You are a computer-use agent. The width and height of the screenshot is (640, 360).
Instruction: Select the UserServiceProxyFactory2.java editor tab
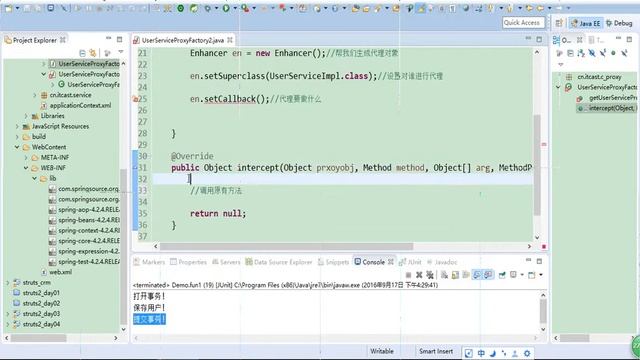pyautogui.click(x=183, y=40)
